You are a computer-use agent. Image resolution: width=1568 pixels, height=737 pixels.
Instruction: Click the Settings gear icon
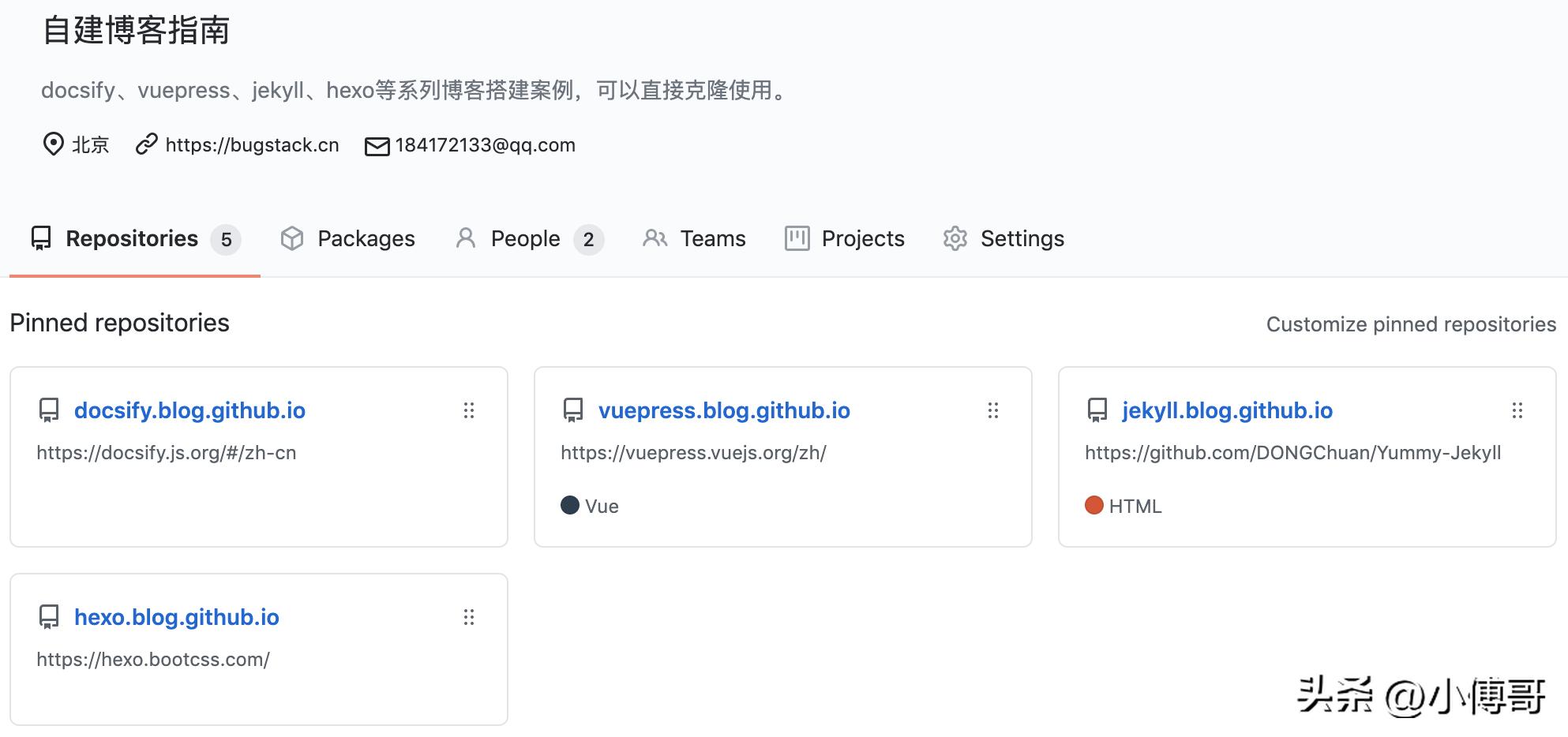955,238
